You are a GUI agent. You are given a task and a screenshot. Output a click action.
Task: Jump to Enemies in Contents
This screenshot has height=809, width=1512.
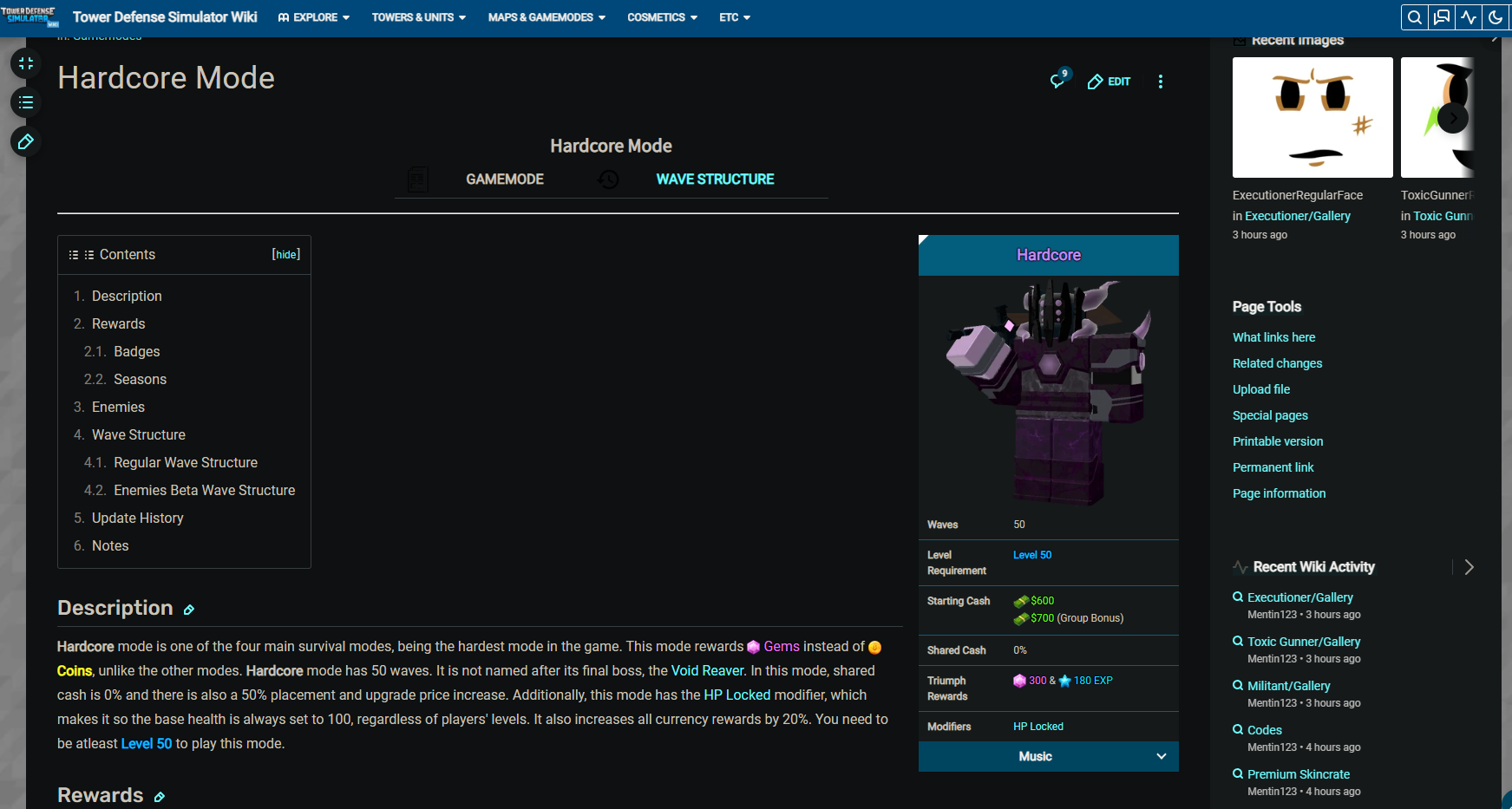(118, 407)
